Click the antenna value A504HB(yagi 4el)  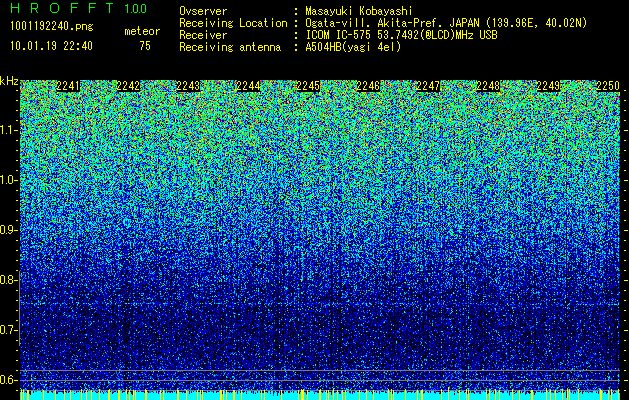[353, 47]
